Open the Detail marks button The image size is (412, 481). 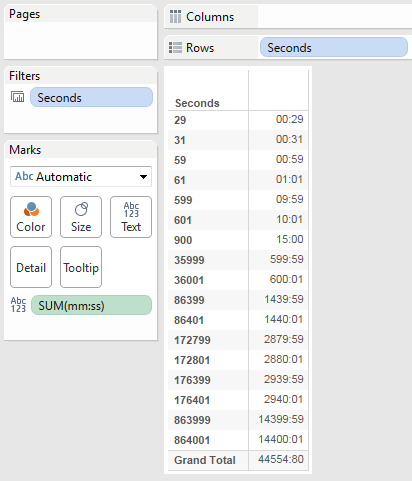31,267
